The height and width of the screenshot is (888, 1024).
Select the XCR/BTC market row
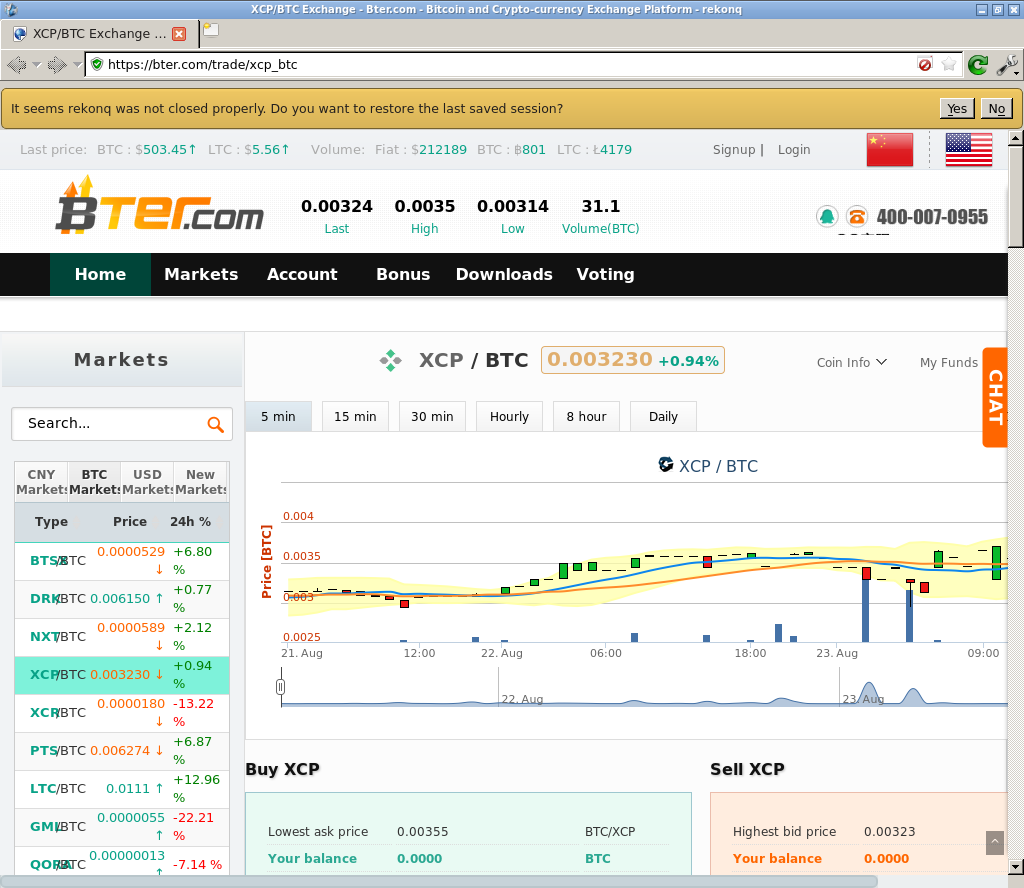(x=122, y=712)
